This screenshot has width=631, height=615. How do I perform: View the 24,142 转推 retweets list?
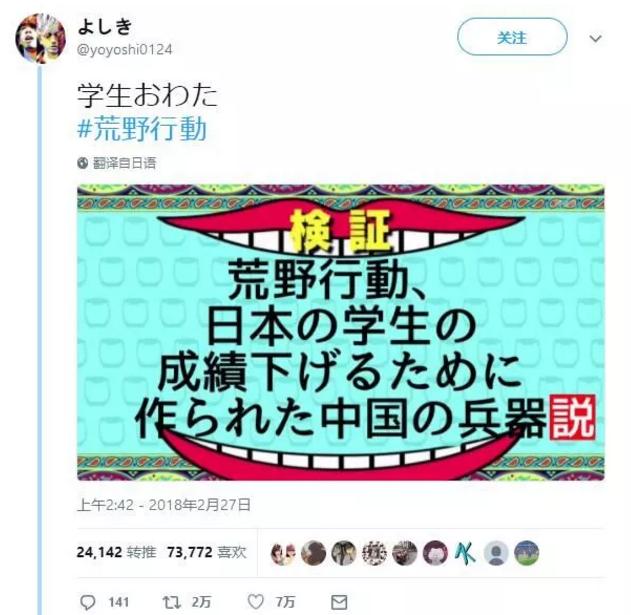(116, 552)
